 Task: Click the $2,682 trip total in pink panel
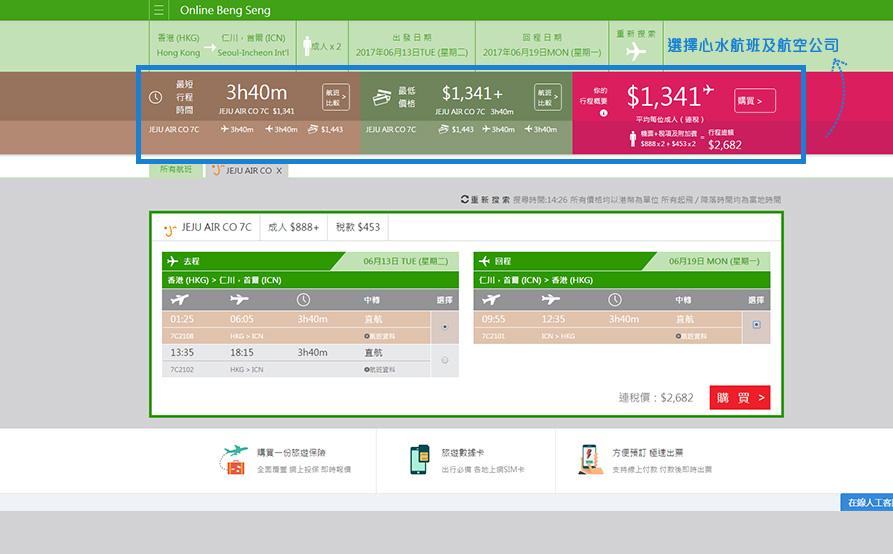click(x=725, y=145)
